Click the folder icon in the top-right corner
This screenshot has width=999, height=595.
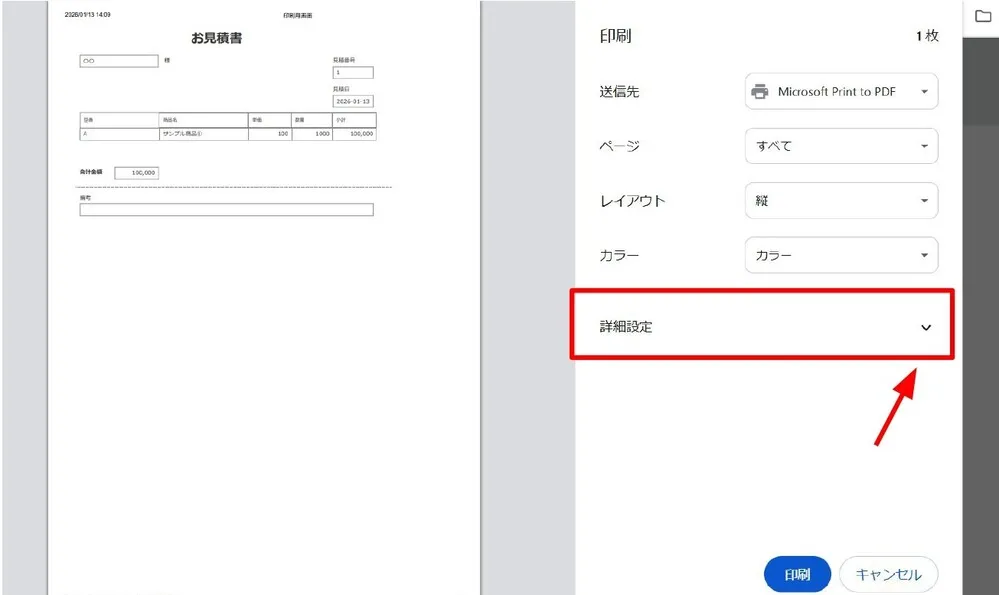(982, 16)
